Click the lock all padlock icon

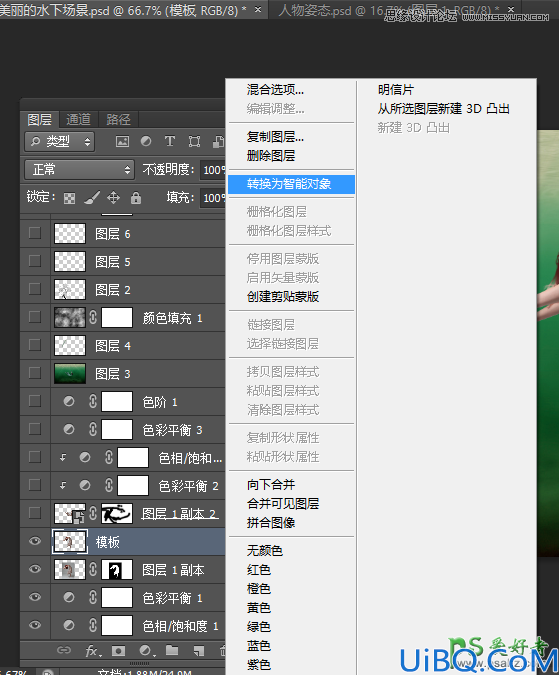136,198
